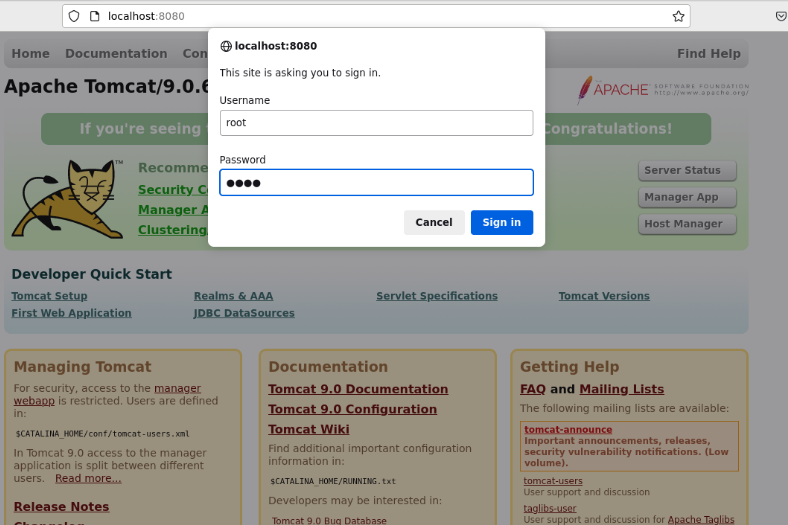Open the Host Manager button
Image resolution: width=788 pixels, height=525 pixels.
687,224
